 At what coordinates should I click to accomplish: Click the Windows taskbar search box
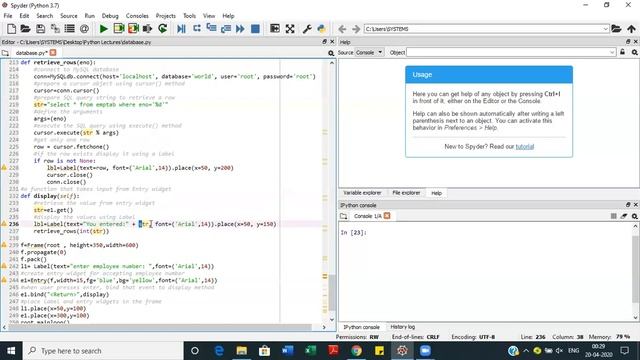[103, 351]
